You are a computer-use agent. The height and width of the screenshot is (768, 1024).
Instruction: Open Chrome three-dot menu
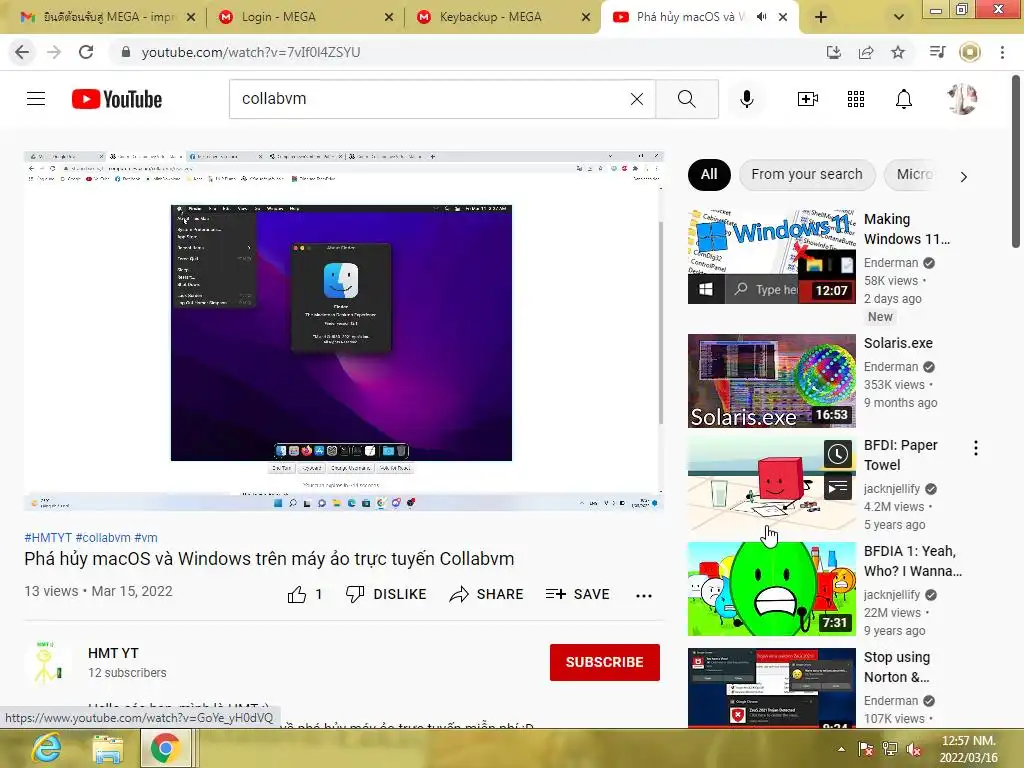pos(1002,52)
